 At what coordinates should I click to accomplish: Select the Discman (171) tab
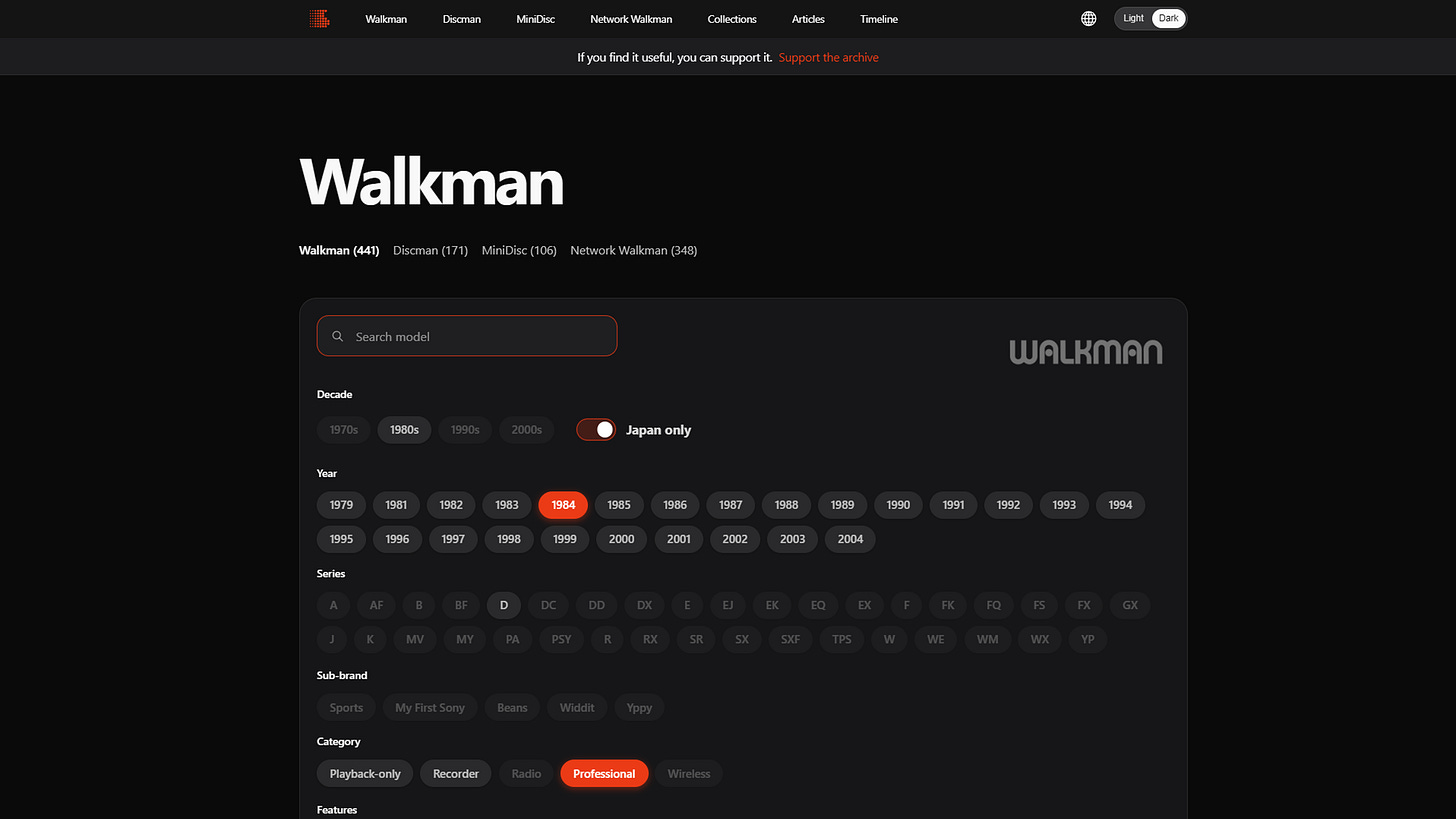(x=430, y=251)
